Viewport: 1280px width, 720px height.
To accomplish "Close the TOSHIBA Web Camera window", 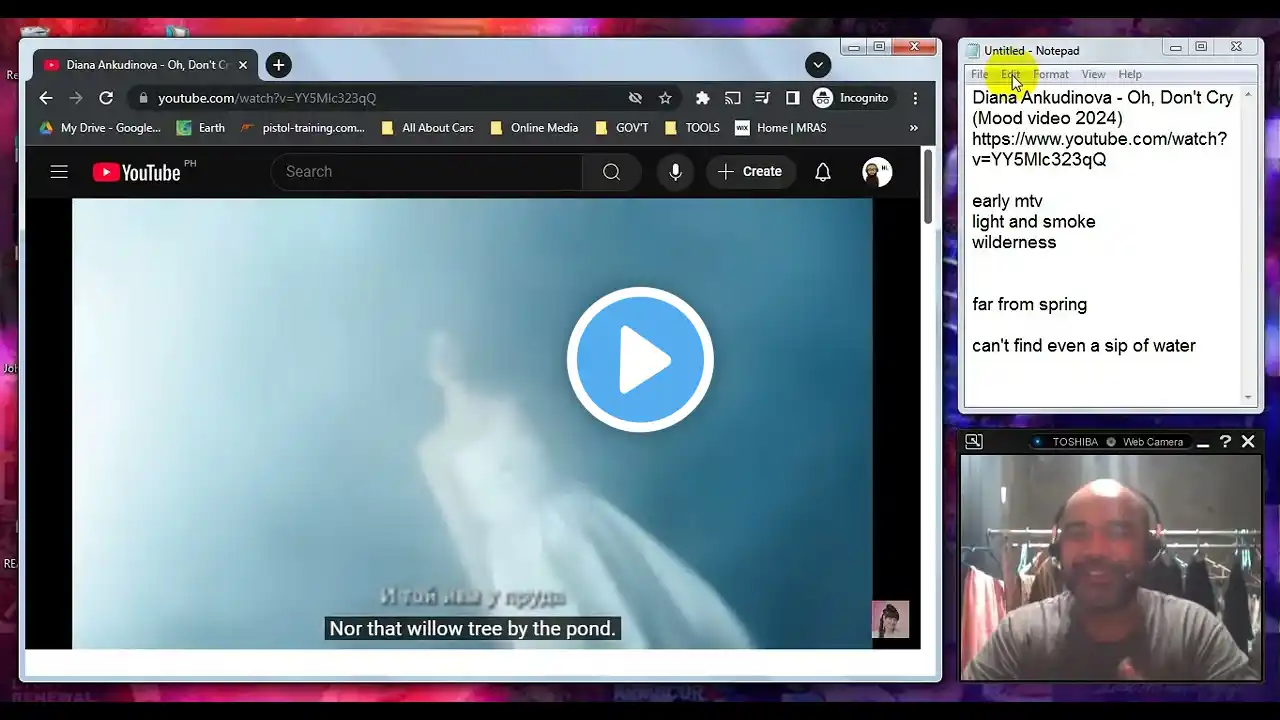I will [x=1248, y=441].
